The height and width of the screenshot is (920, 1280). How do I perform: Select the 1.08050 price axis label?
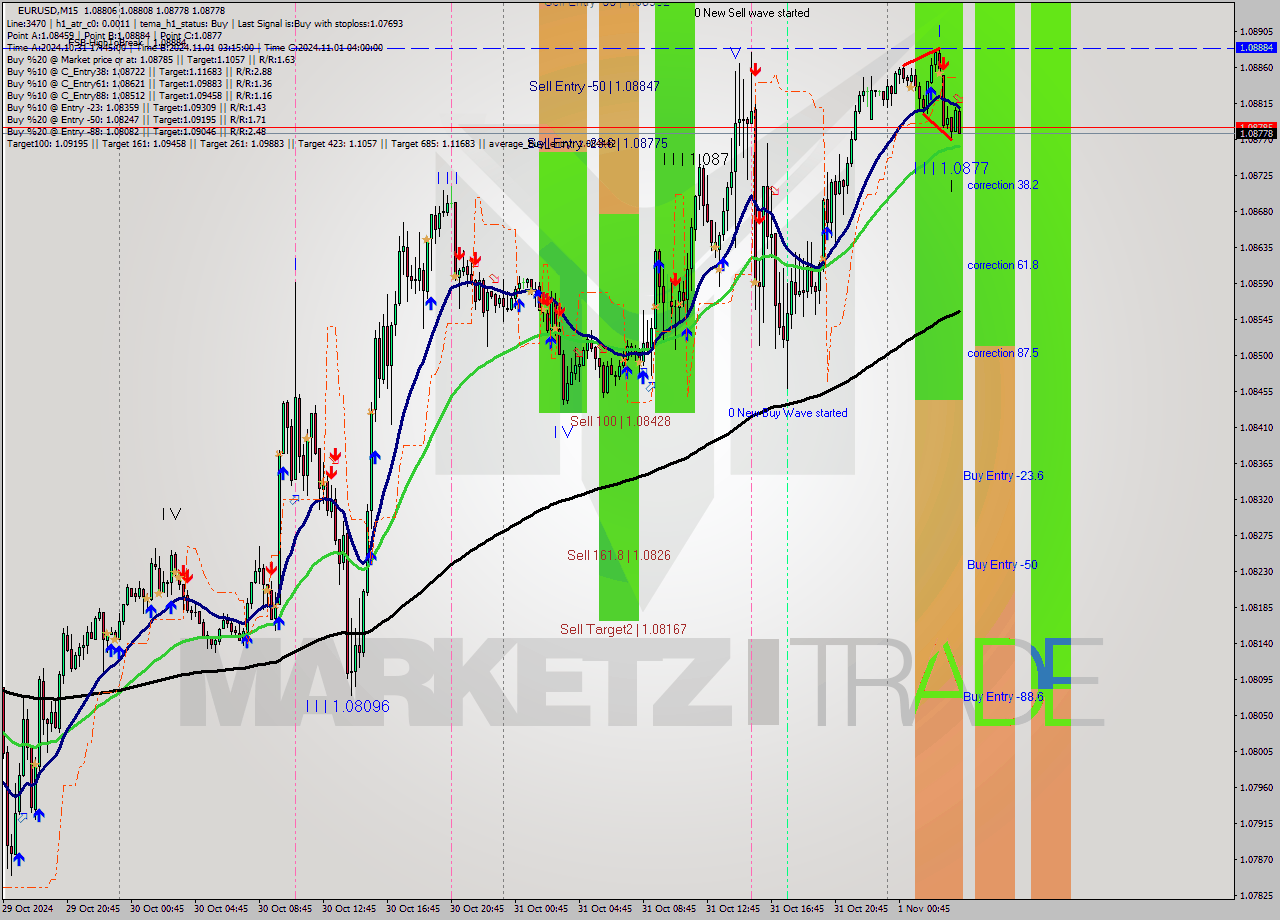(x=1256, y=716)
